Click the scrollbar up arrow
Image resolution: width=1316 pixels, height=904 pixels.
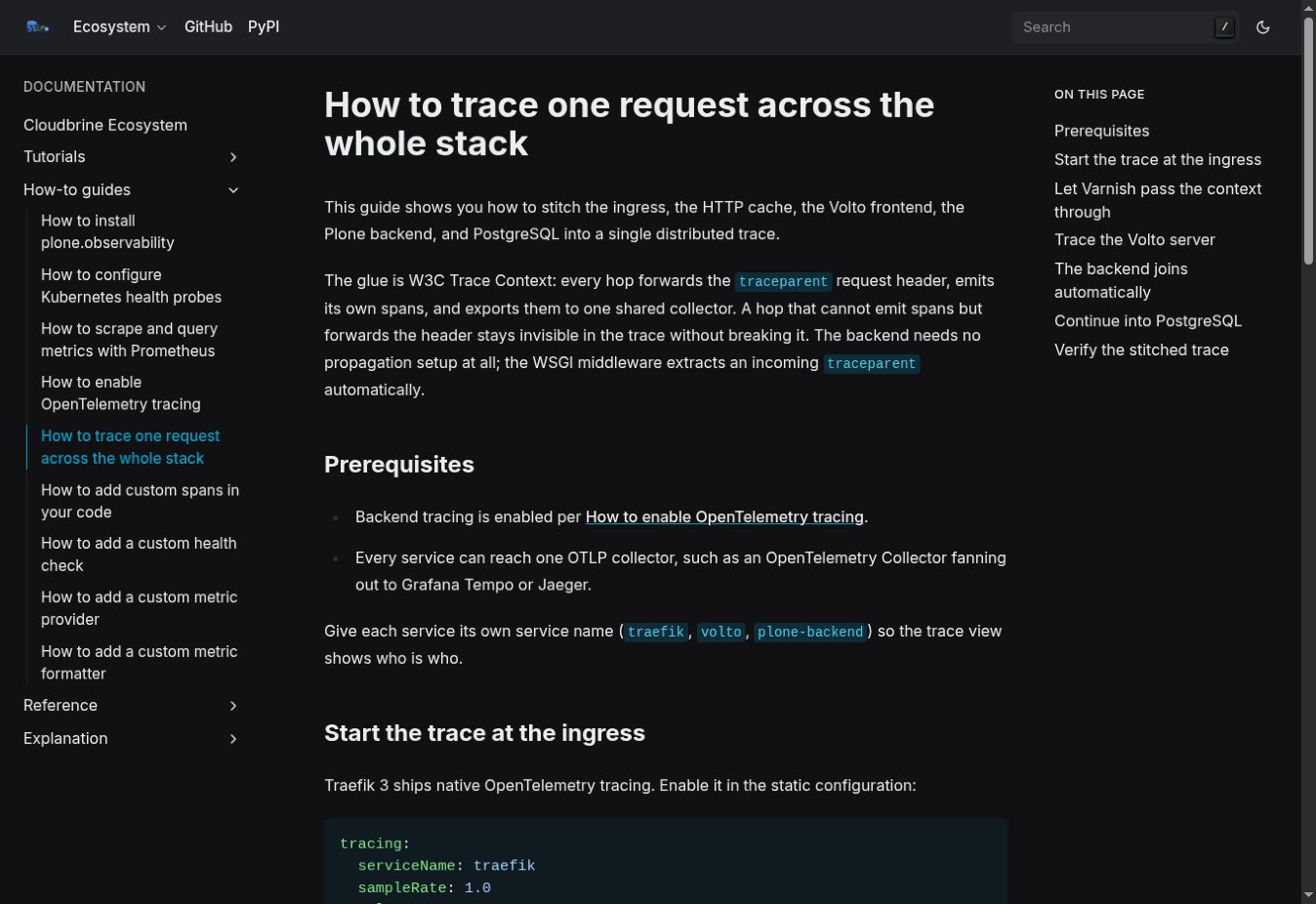[x=1309, y=7]
